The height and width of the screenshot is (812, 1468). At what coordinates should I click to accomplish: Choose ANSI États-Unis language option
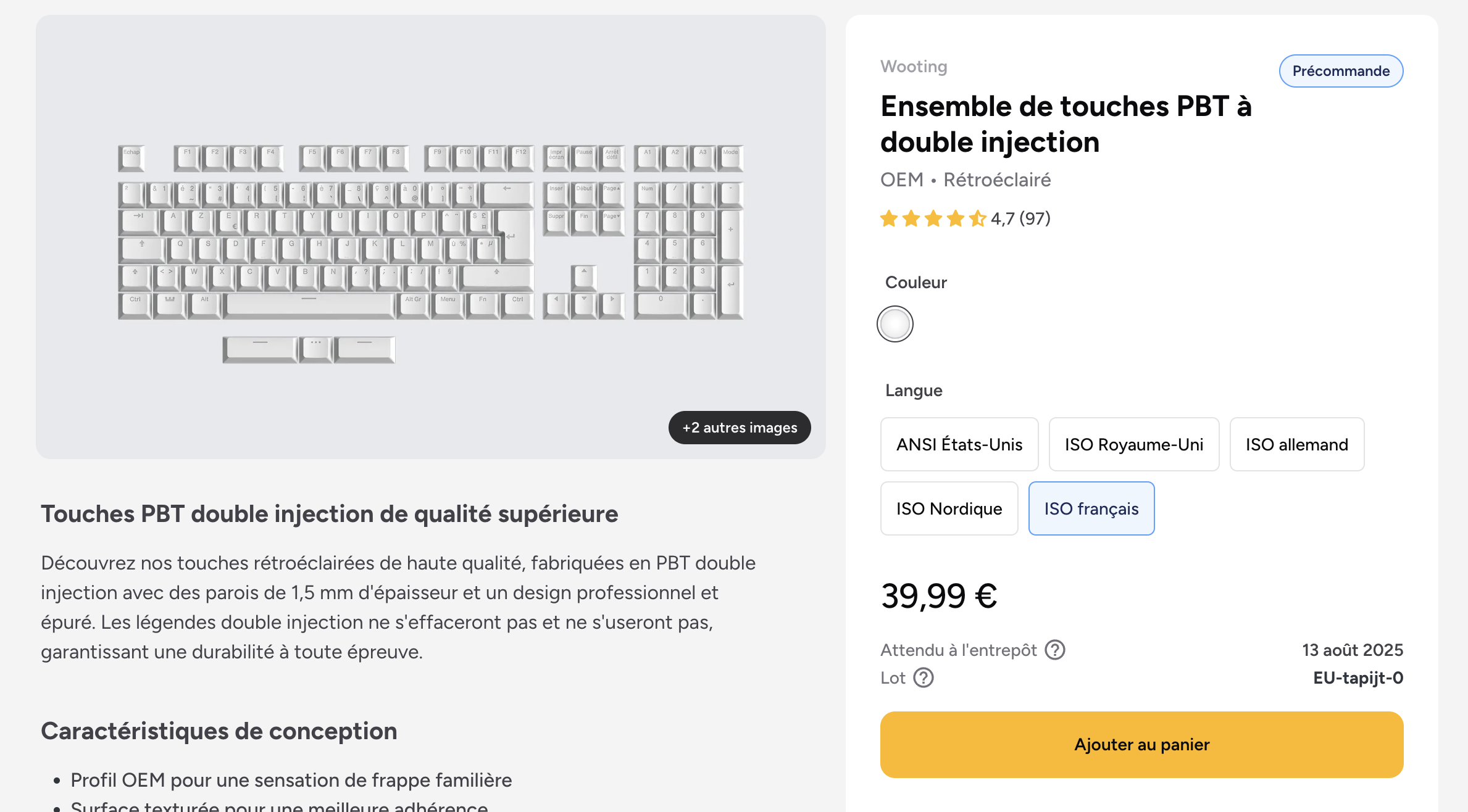(x=959, y=444)
